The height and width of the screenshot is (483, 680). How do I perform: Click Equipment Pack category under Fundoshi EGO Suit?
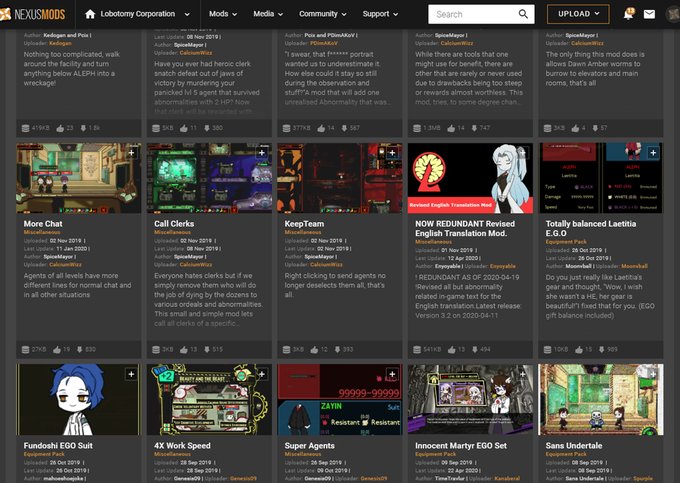[x=44, y=454]
